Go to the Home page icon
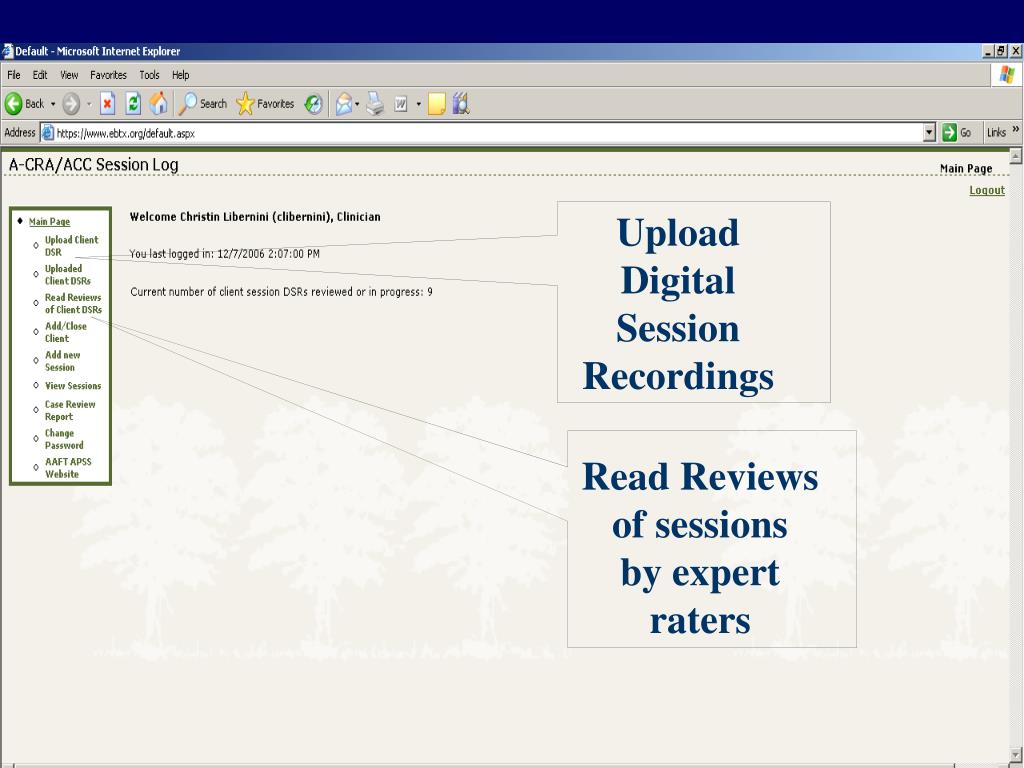 coord(158,103)
